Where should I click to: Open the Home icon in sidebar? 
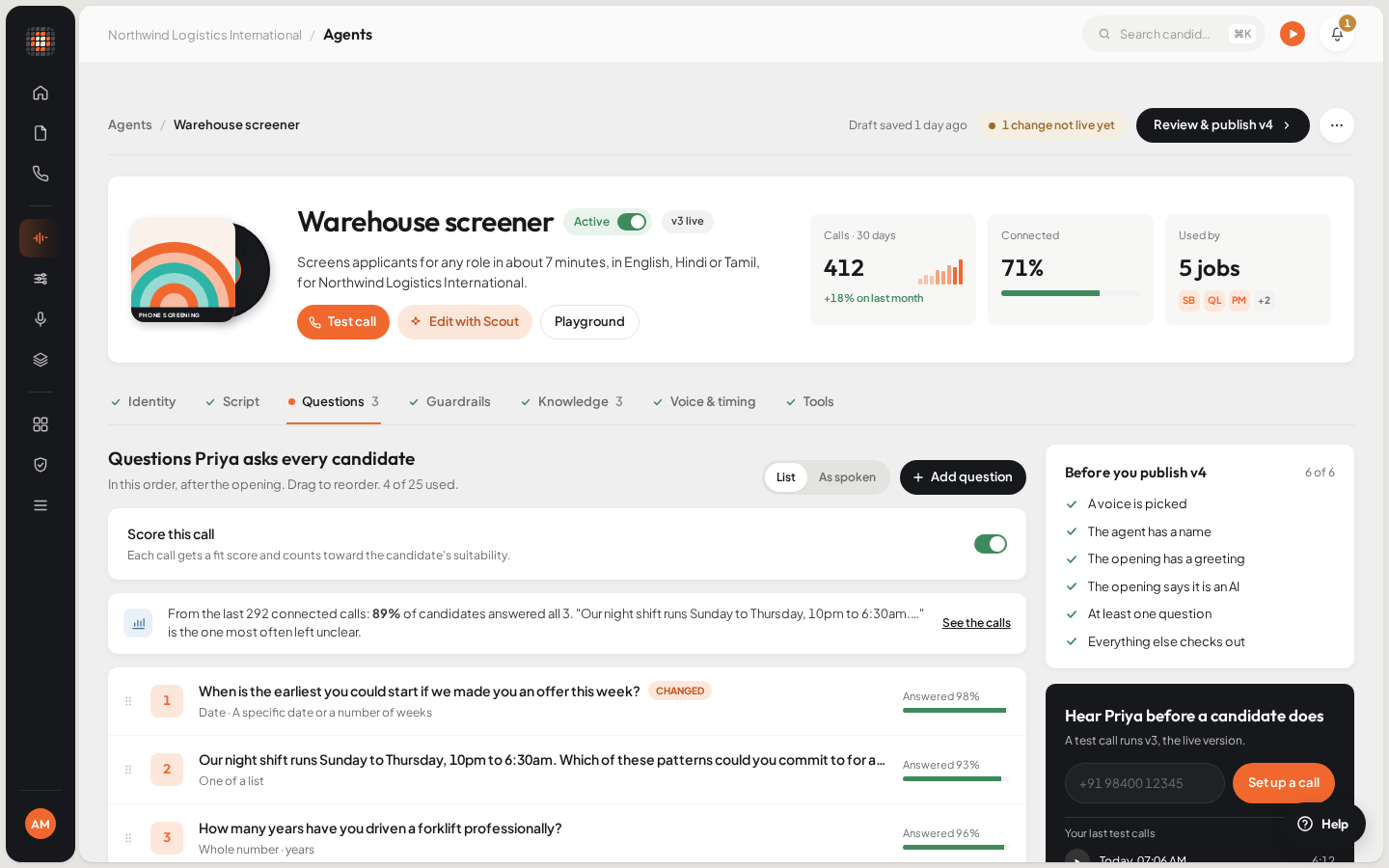tap(41, 93)
